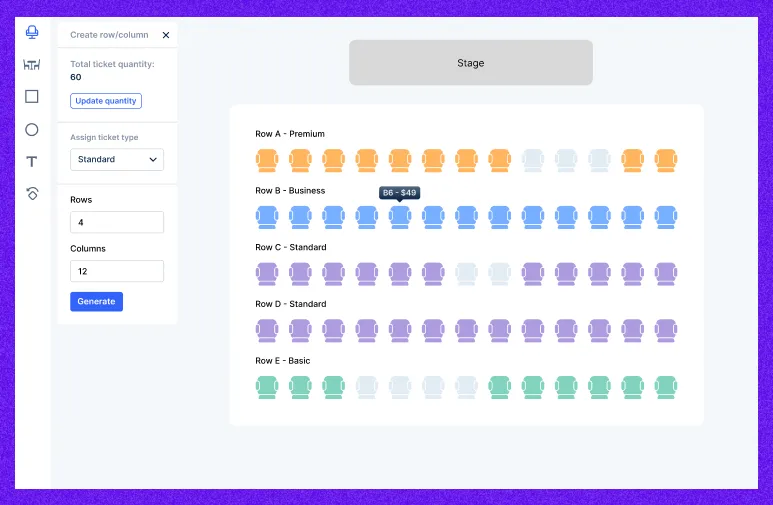Select the table with chairs tool
This screenshot has height=505, width=773.
point(32,65)
